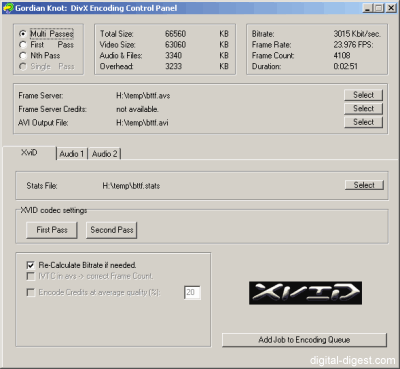
Task: Click the Video Size value 63060
Action: pos(175,45)
